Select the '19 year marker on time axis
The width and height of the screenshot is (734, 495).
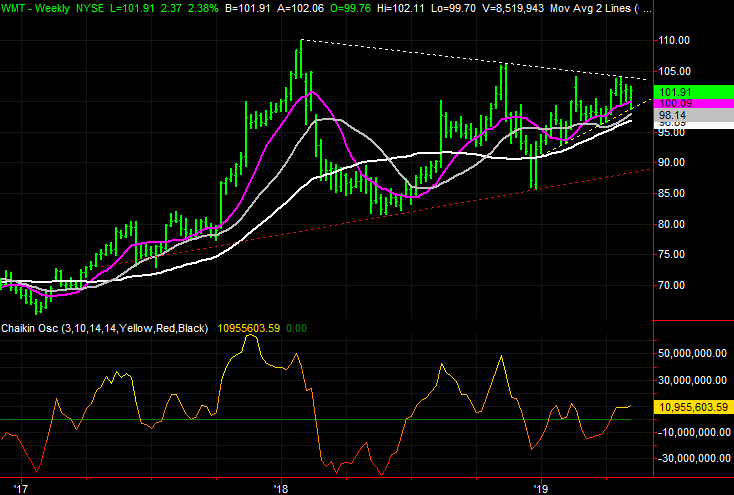(539, 489)
